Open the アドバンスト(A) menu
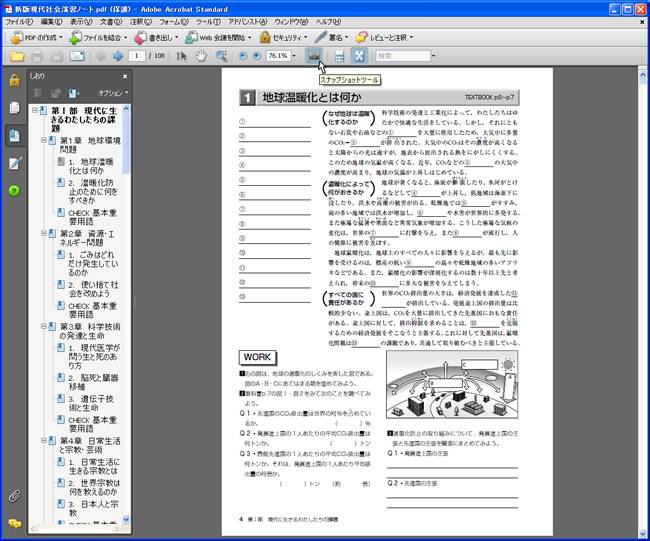650x541 pixels. point(248,22)
